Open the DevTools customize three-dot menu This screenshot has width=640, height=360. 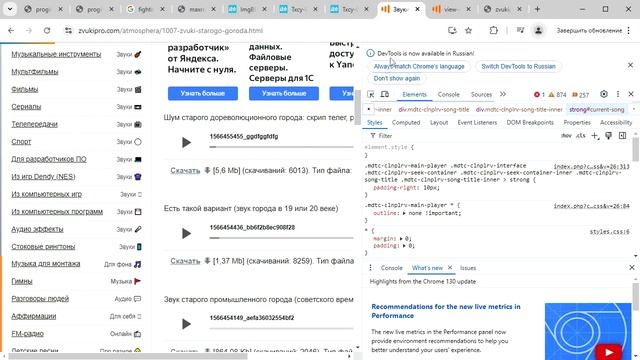point(618,94)
